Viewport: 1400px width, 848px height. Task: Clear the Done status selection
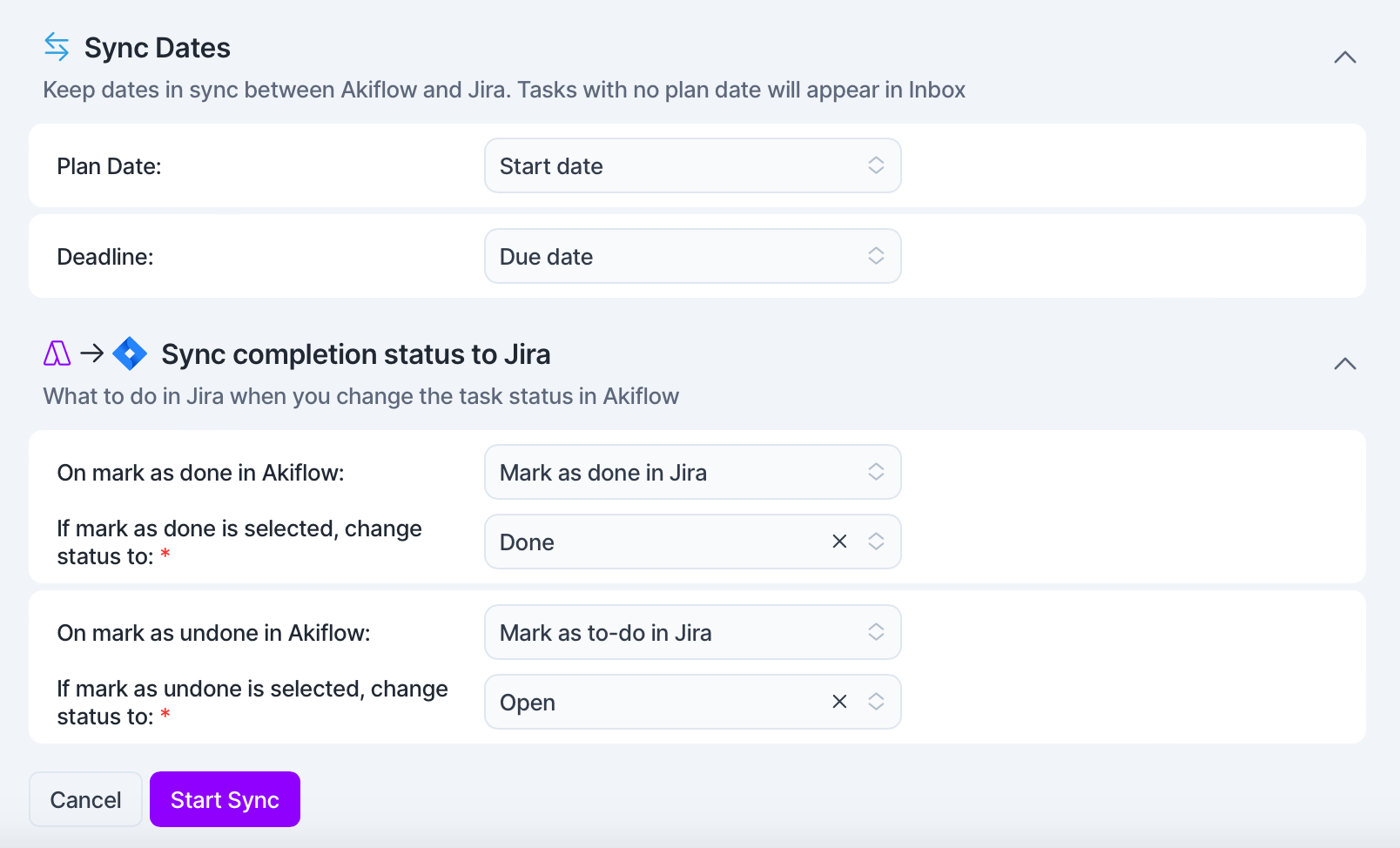click(839, 542)
